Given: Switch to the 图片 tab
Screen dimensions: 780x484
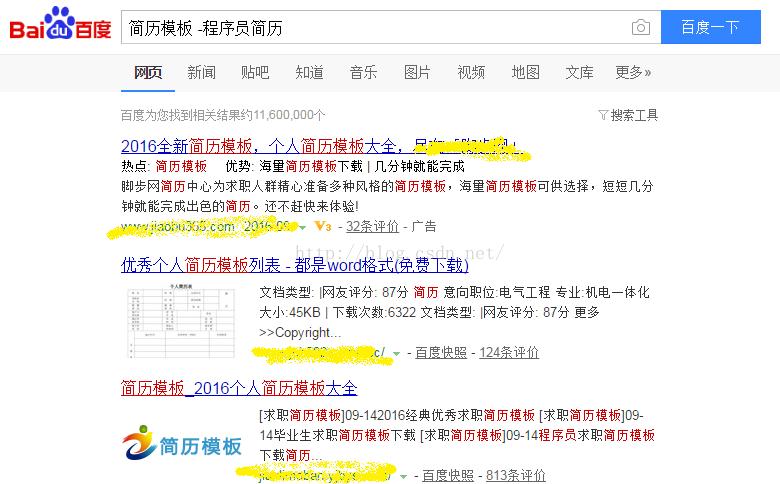Looking at the screenshot, I should pyautogui.click(x=417, y=73).
